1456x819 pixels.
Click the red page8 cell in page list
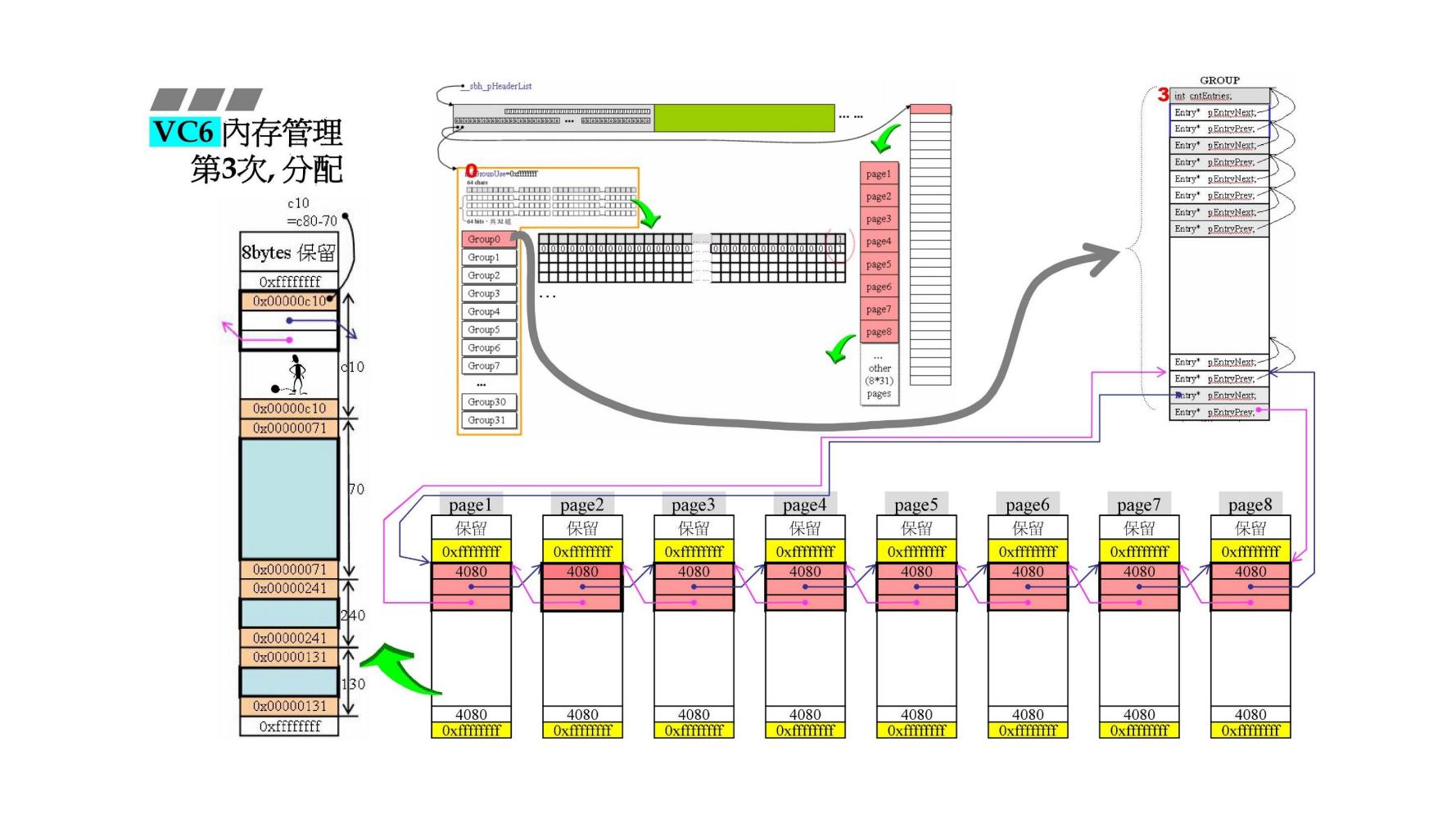click(x=879, y=332)
